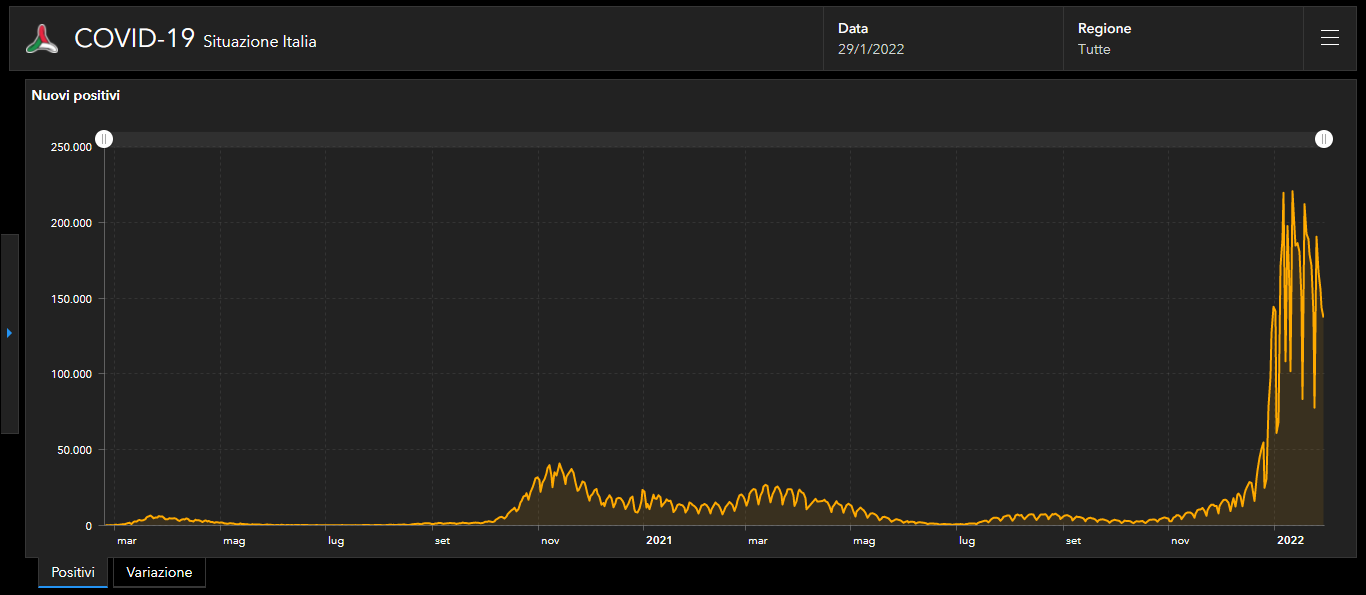Screen dimensions: 1366x595
Task: Click the January 2022 peak on the chart
Action: (x=1292, y=193)
